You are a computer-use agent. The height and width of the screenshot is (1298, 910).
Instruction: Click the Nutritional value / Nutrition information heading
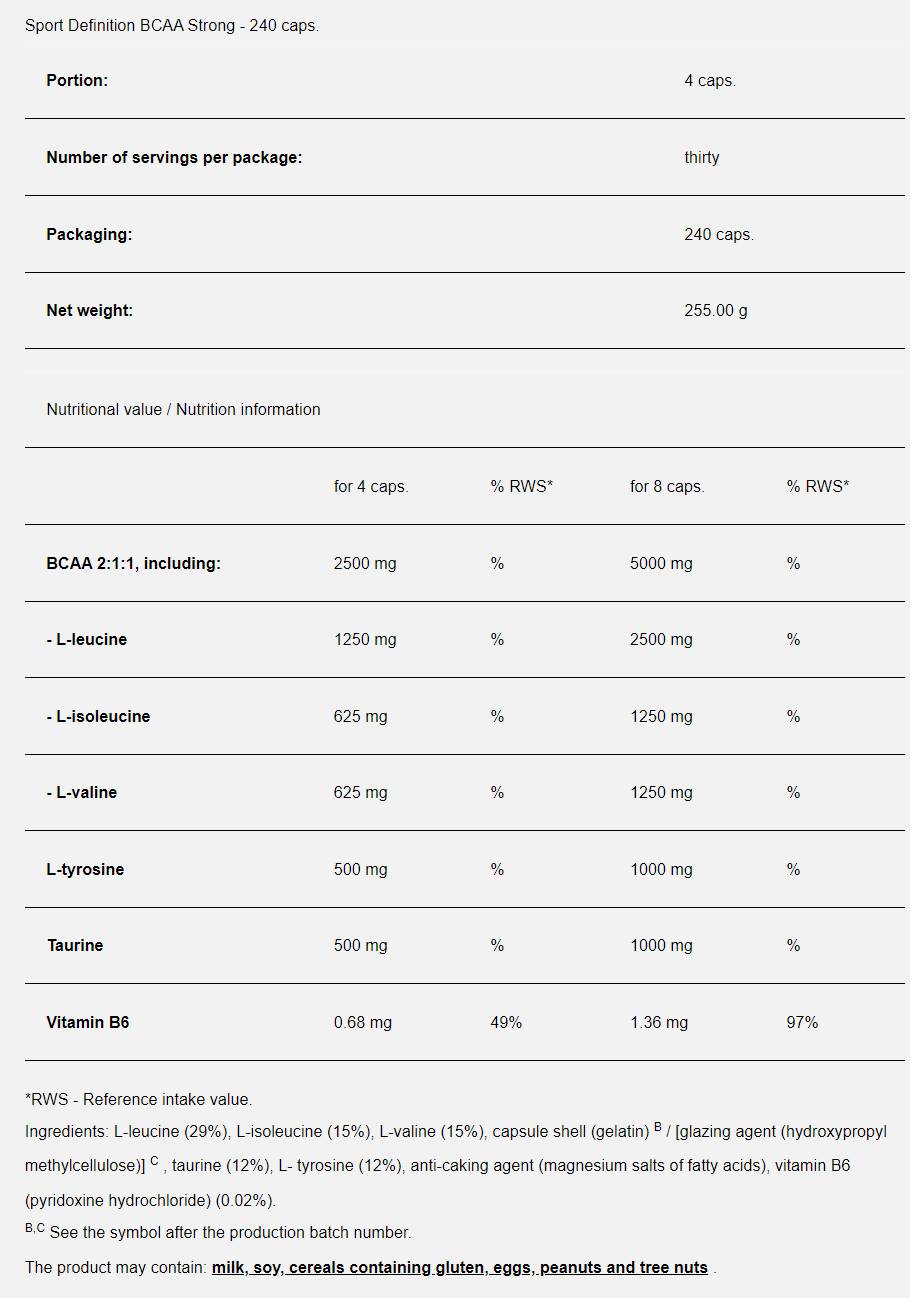click(183, 409)
